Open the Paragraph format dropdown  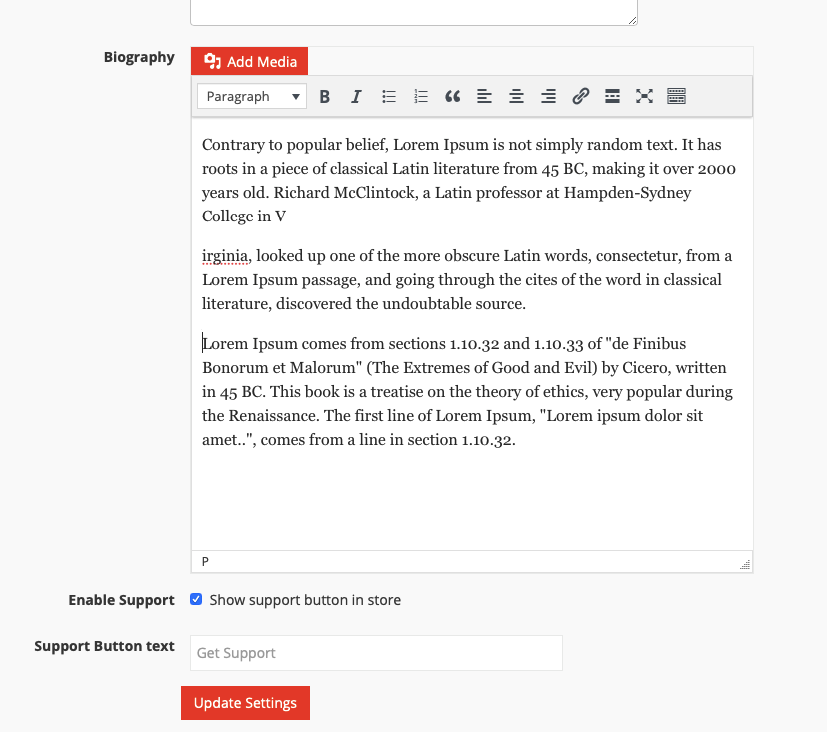(x=252, y=97)
